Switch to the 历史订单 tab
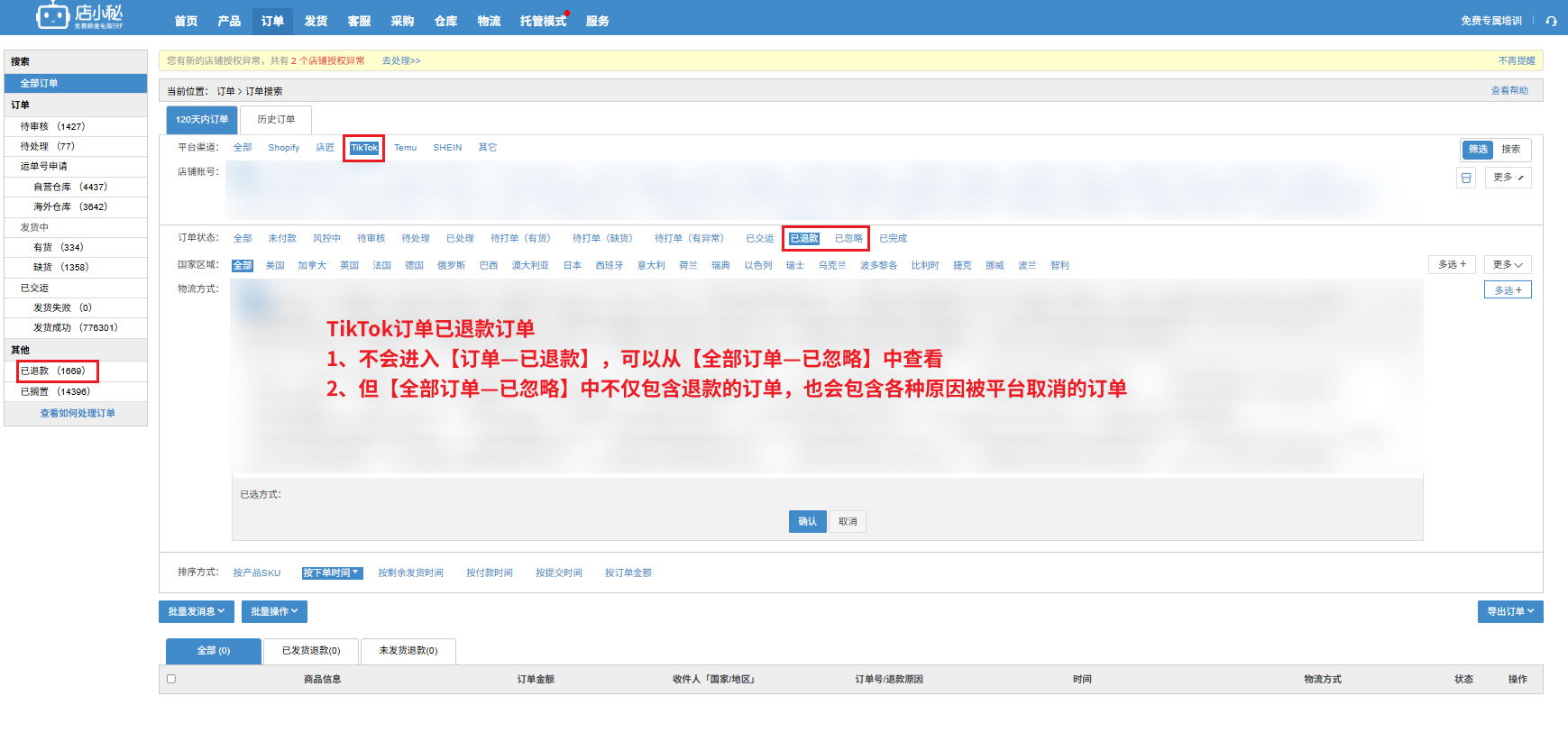The width and height of the screenshot is (1568, 733). click(x=275, y=120)
